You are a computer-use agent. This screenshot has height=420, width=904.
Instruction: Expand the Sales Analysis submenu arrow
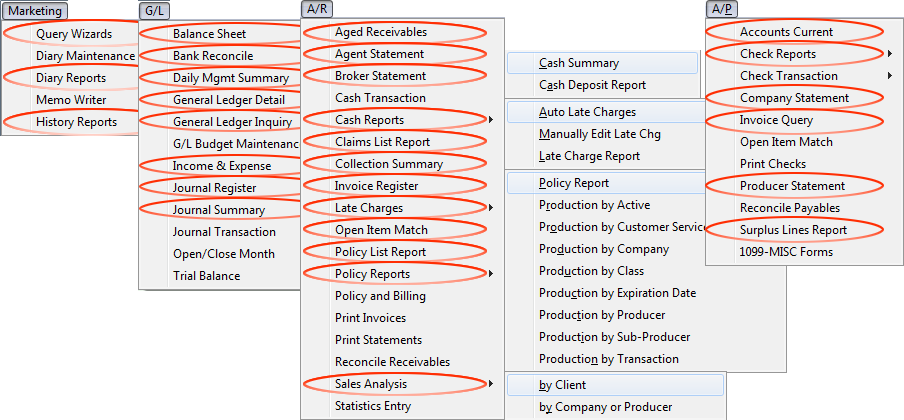point(491,384)
